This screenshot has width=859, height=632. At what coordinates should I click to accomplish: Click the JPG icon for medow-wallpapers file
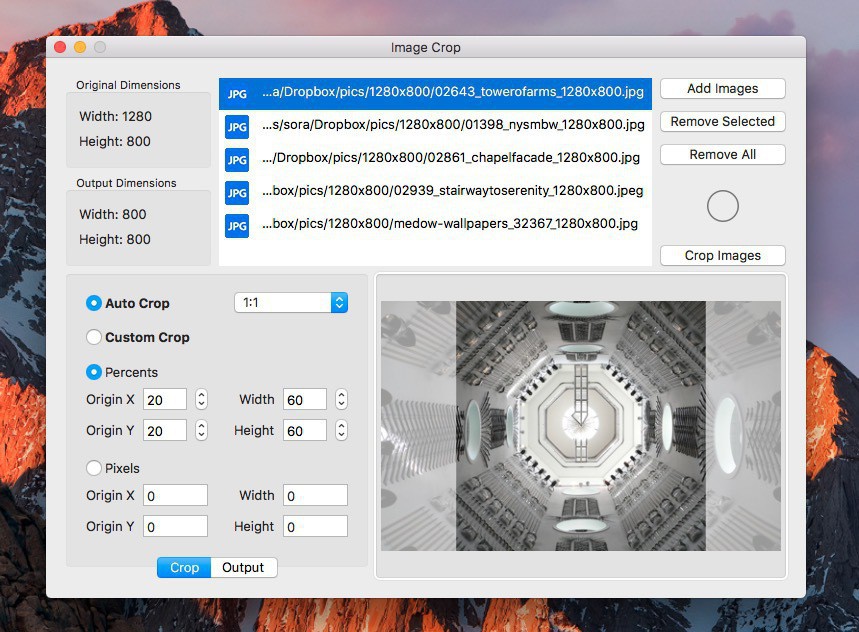pos(237,226)
